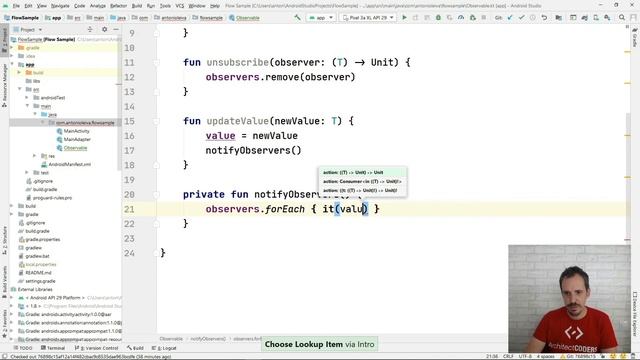Image resolution: width=640 pixels, height=360 pixels.
Task: Open the Logcat tool window
Action: point(164,348)
